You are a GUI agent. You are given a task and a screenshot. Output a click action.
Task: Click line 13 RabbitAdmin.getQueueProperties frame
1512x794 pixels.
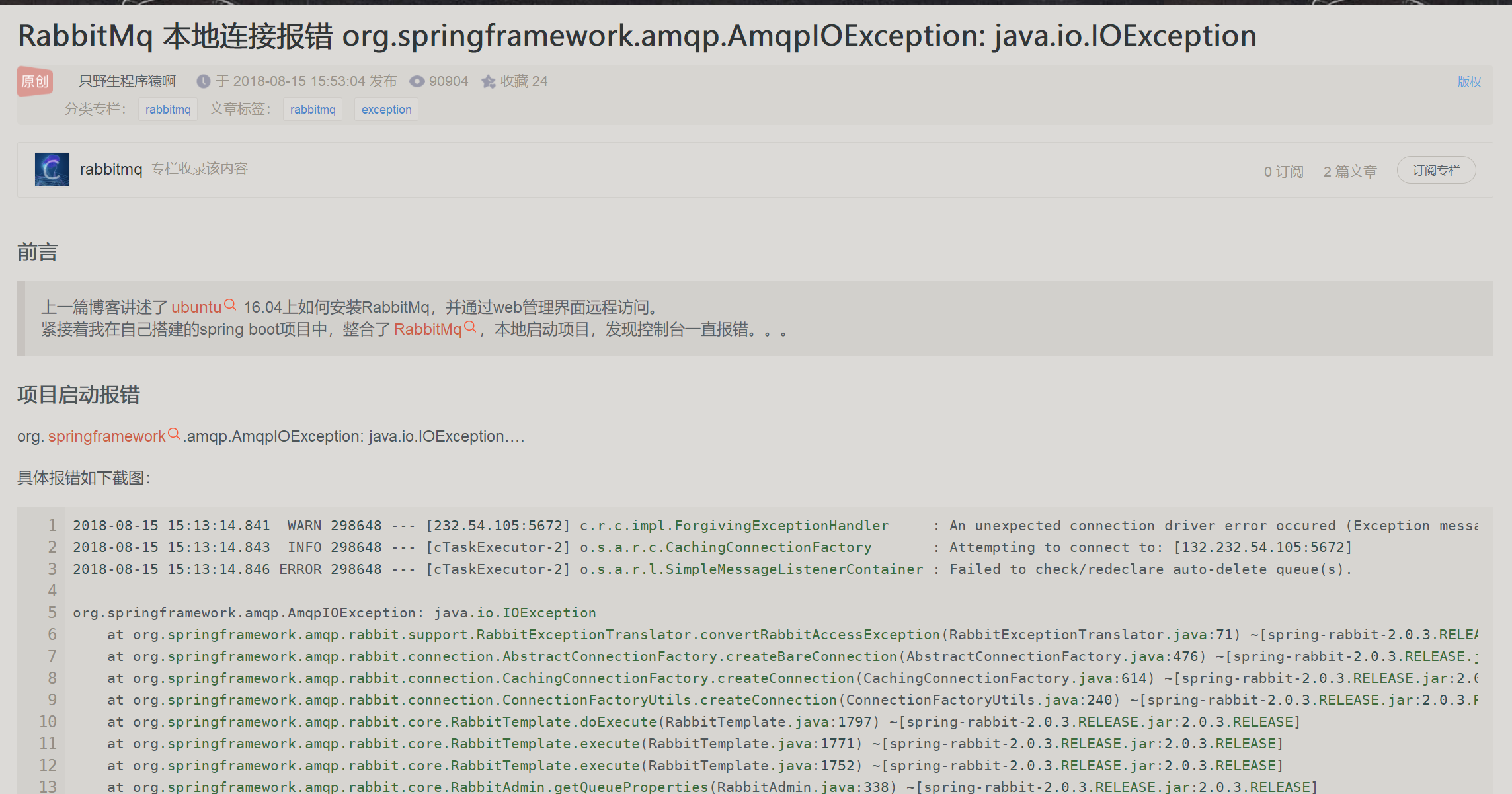pos(713,787)
